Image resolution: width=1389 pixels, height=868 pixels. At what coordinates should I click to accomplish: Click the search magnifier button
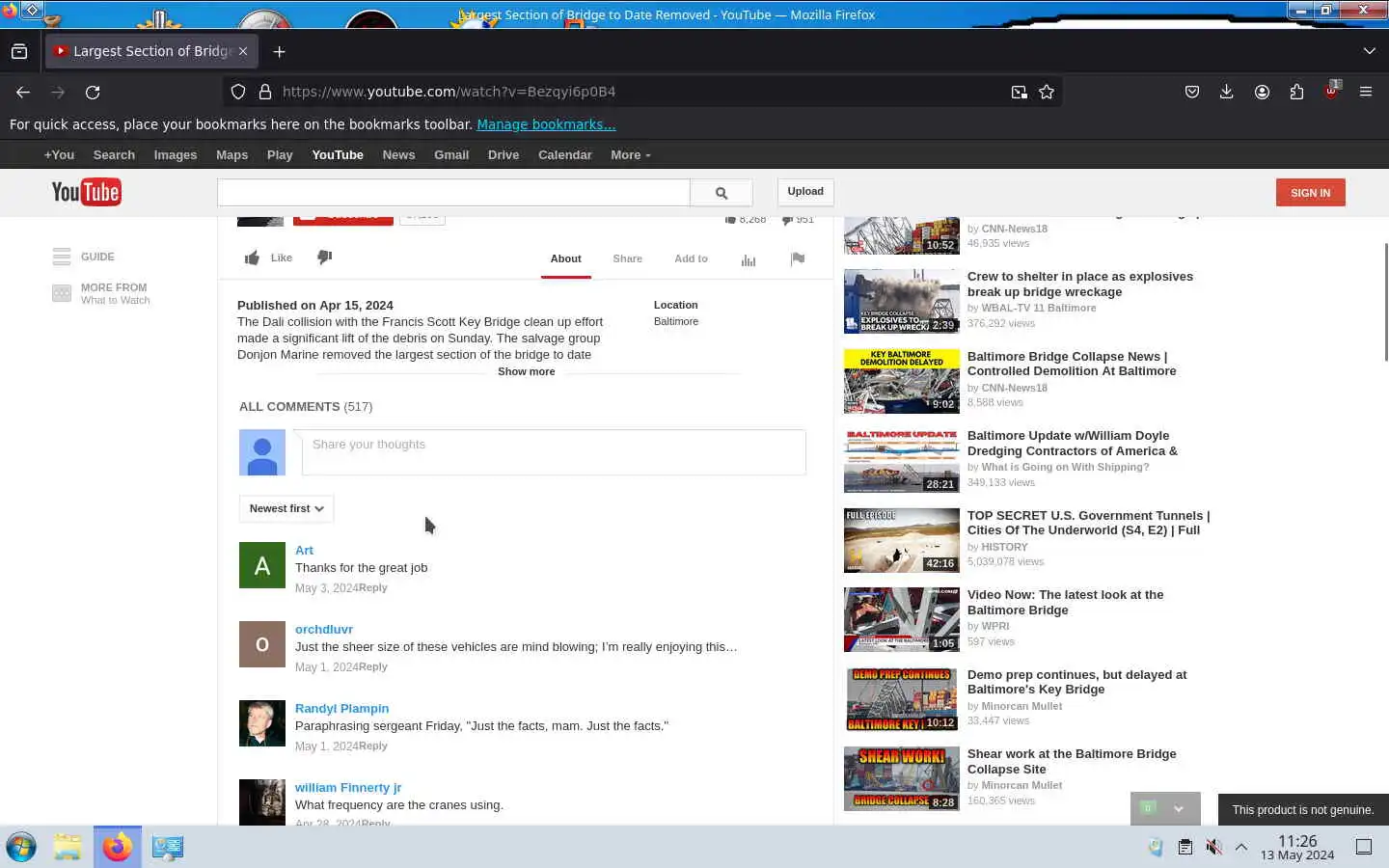(x=722, y=193)
